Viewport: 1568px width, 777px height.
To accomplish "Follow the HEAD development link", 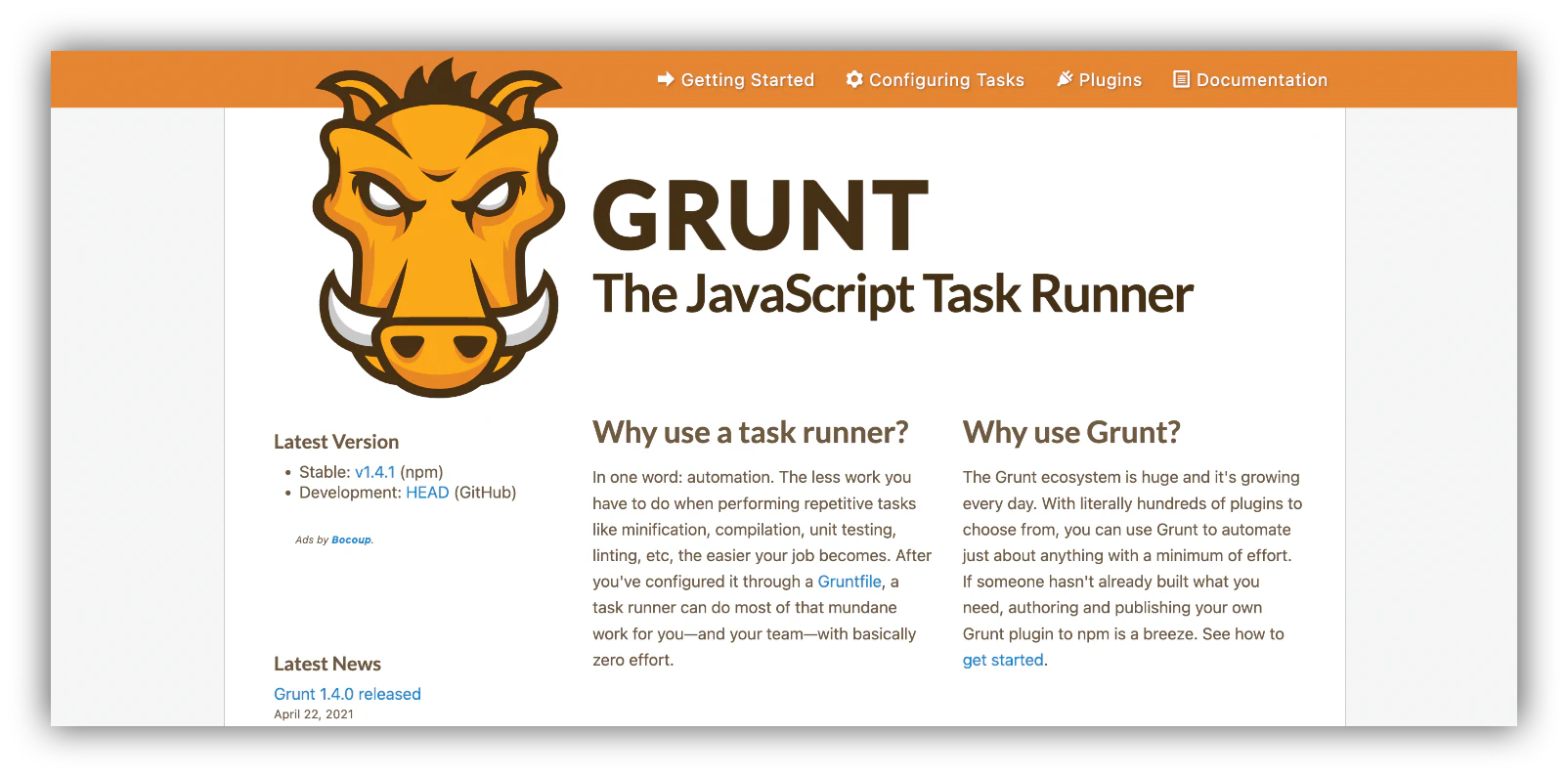I will click(x=427, y=493).
